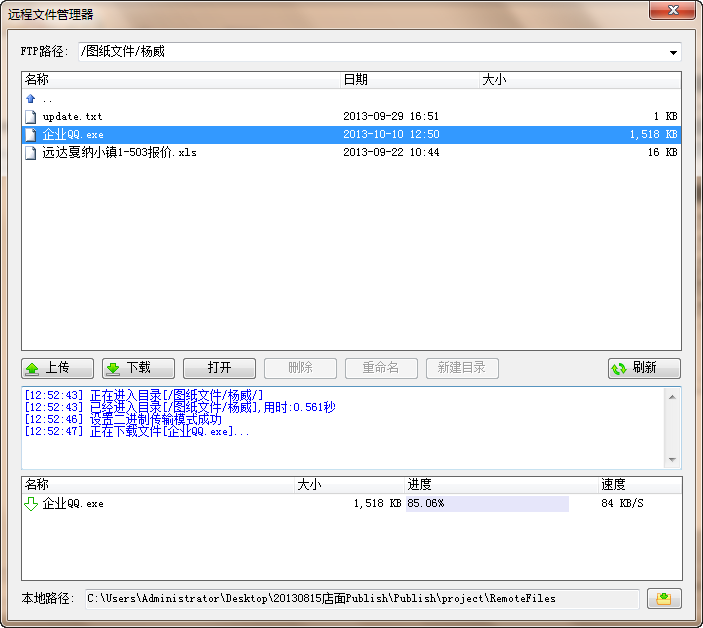The image size is (703, 628).
Task: Click the 远达夏纳小镇1-503报价.xls file icon
Action: click(x=30, y=152)
